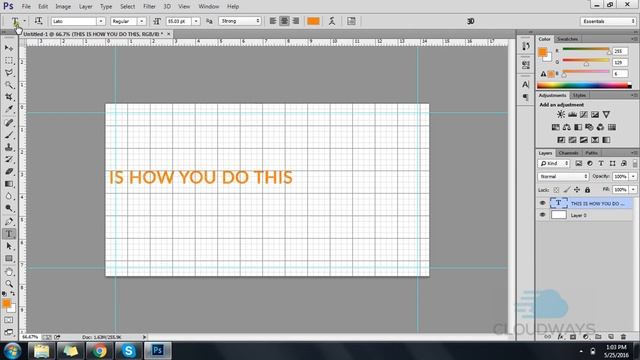This screenshot has height=360, width=640.
Task: Toggle text orientation in options bar
Action: pyautogui.click(x=38, y=21)
